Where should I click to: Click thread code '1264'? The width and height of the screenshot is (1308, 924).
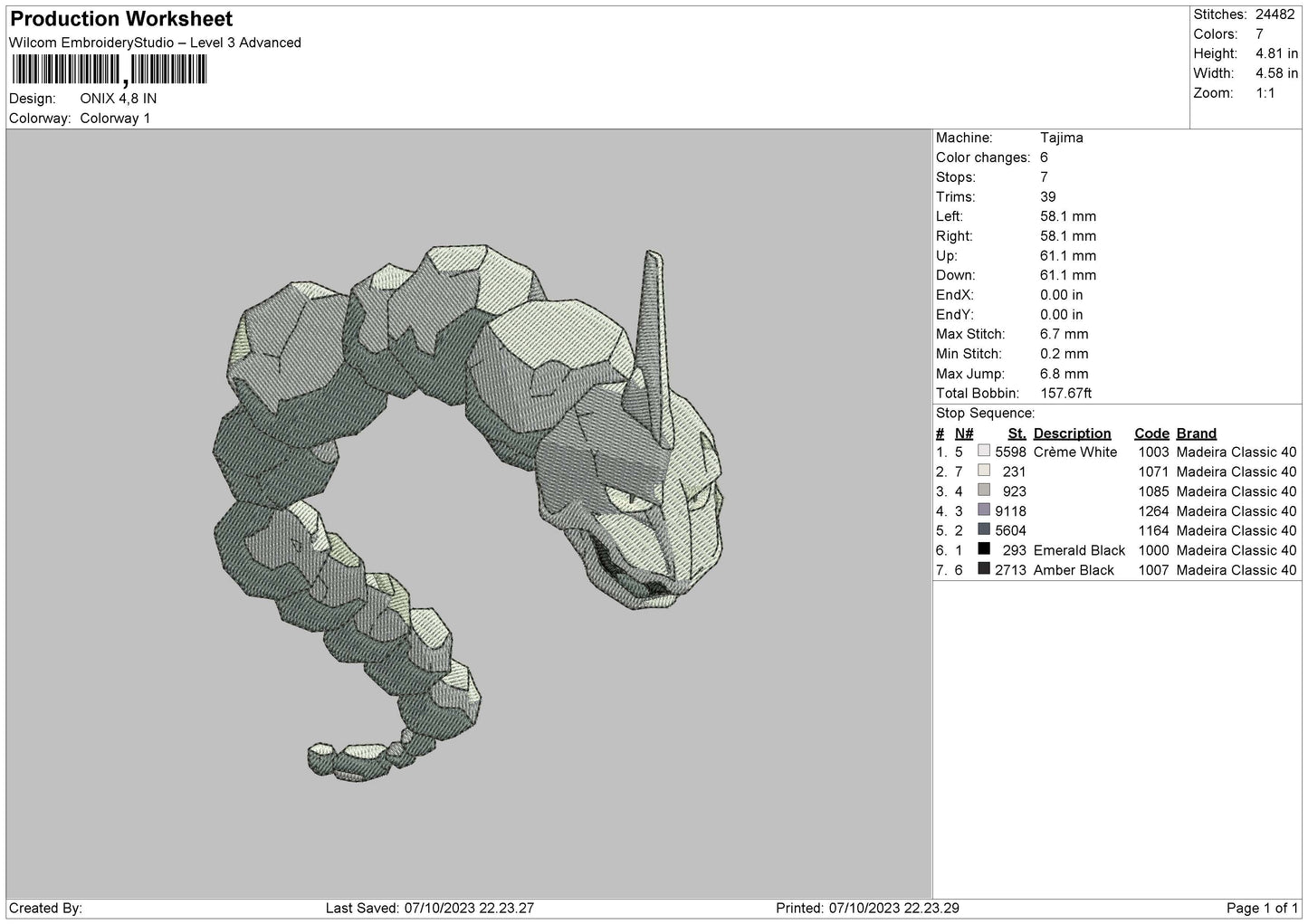tap(1153, 511)
